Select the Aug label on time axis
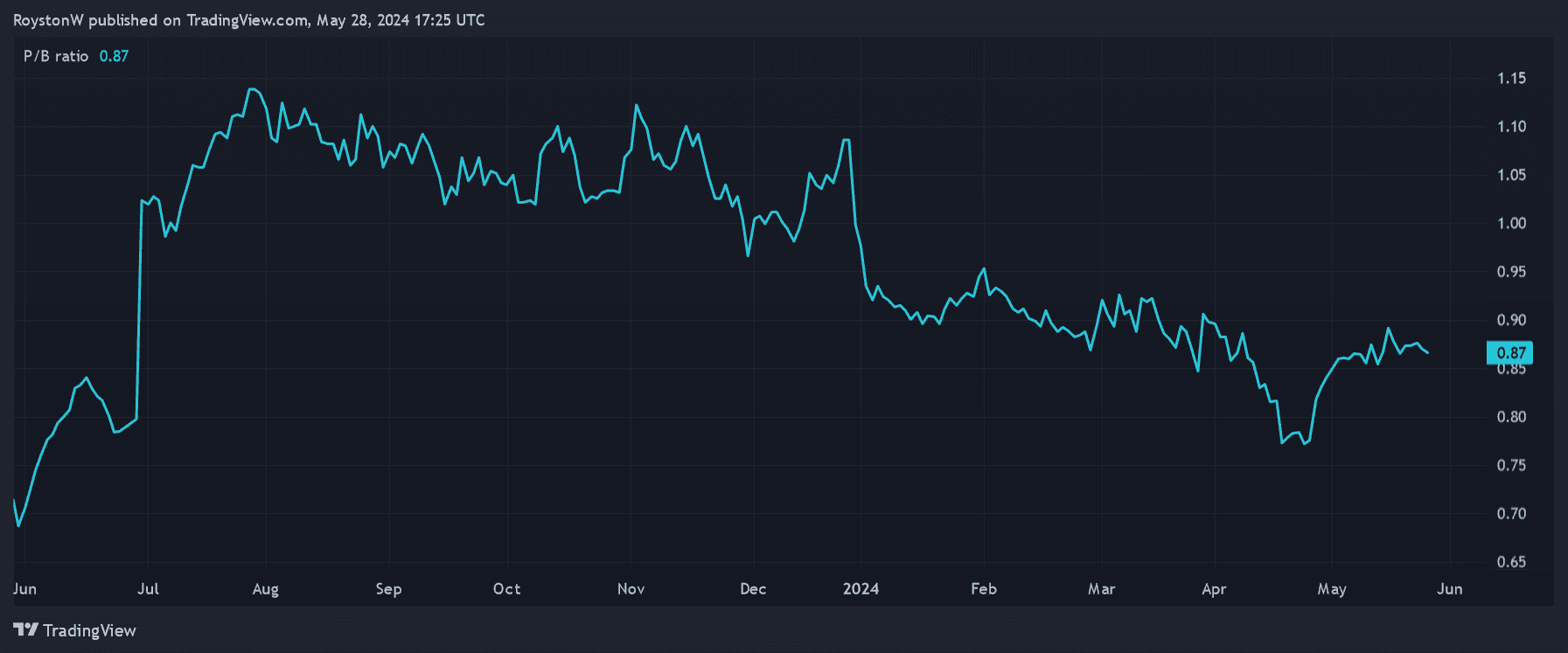The width and height of the screenshot is (1568, 653). tap(266, 588)
